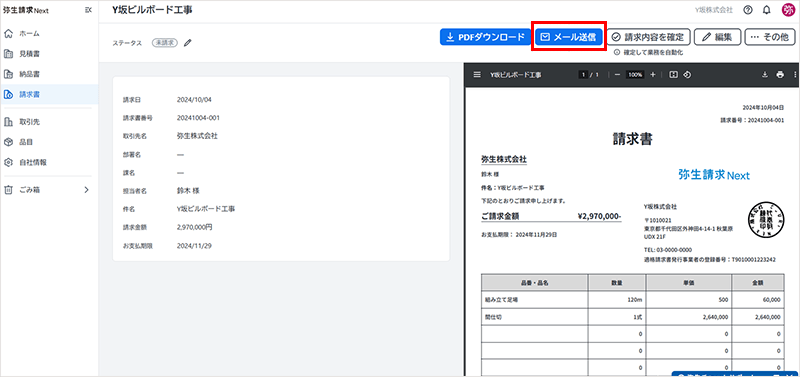Screen dimensions: 800x377
Task: Click the 編集 button
Action: tap(717, 37)
